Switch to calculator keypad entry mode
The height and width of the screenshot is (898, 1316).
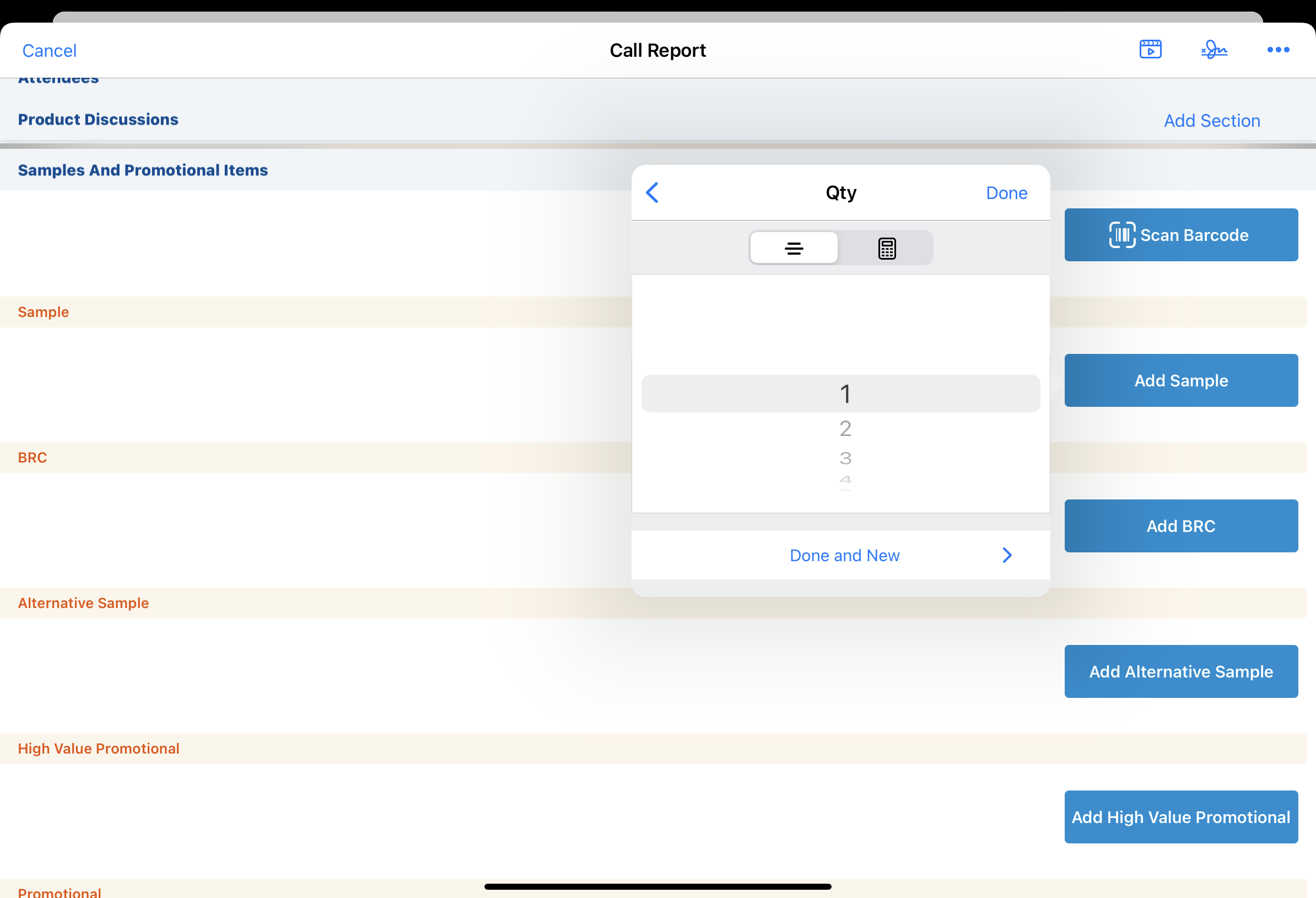click(886, 248)
